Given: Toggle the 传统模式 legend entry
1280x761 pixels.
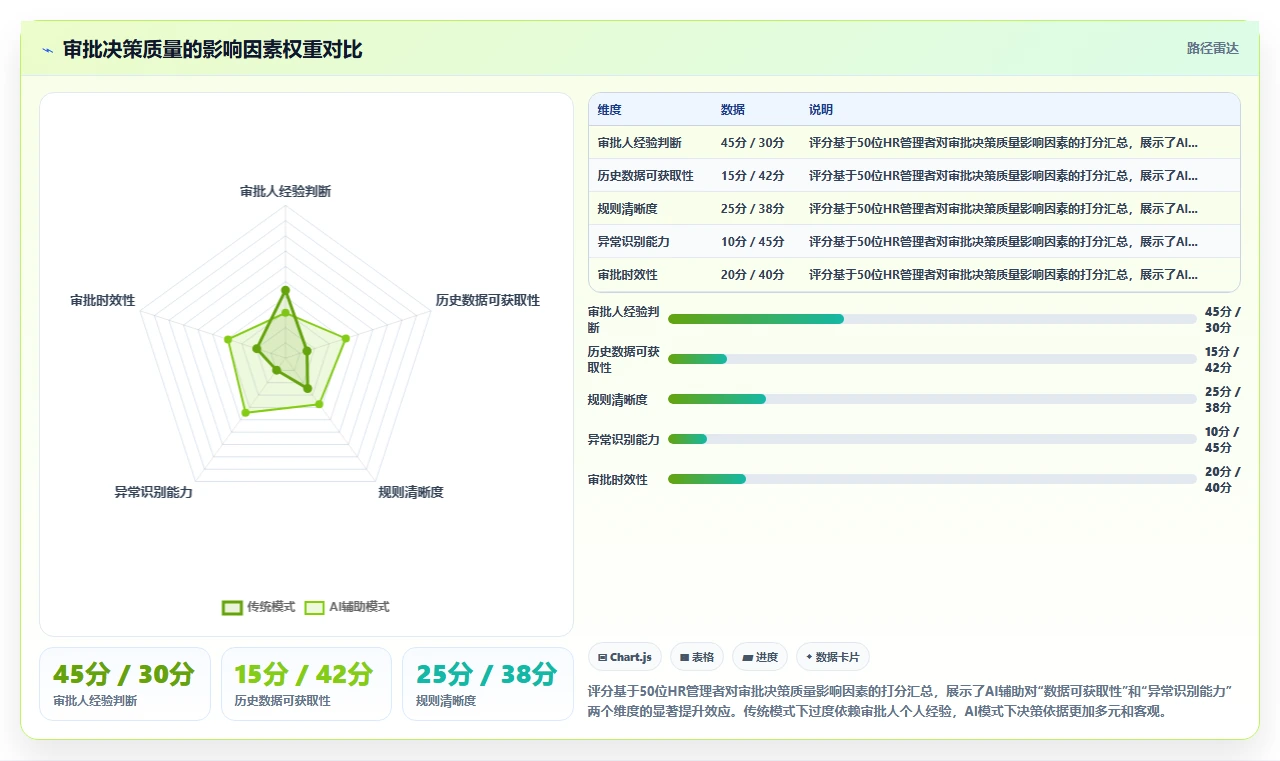Looking at the screenshot, I should tap(259, 607).
